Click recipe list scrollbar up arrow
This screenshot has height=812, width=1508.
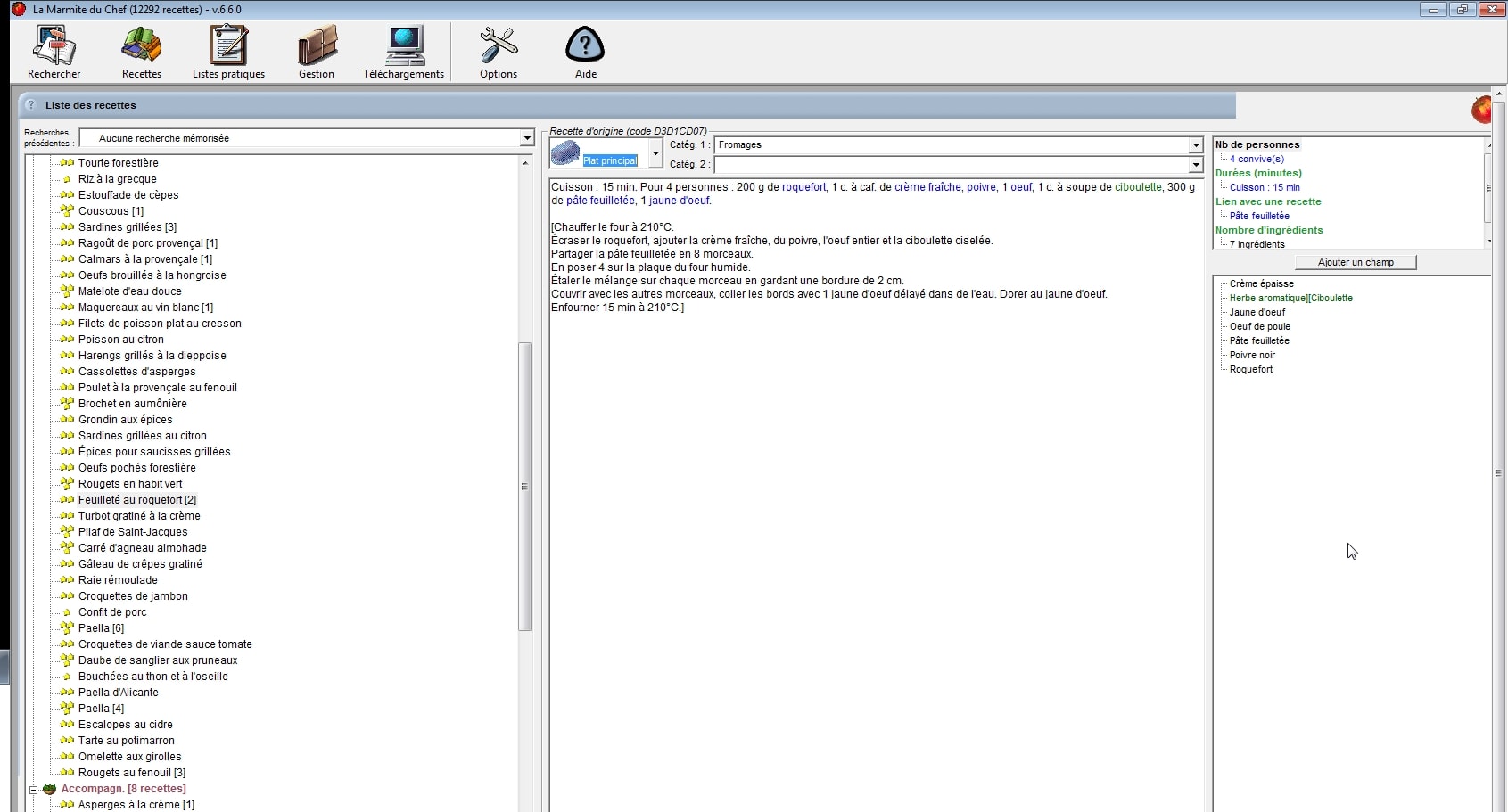click(x=525, y=163)
